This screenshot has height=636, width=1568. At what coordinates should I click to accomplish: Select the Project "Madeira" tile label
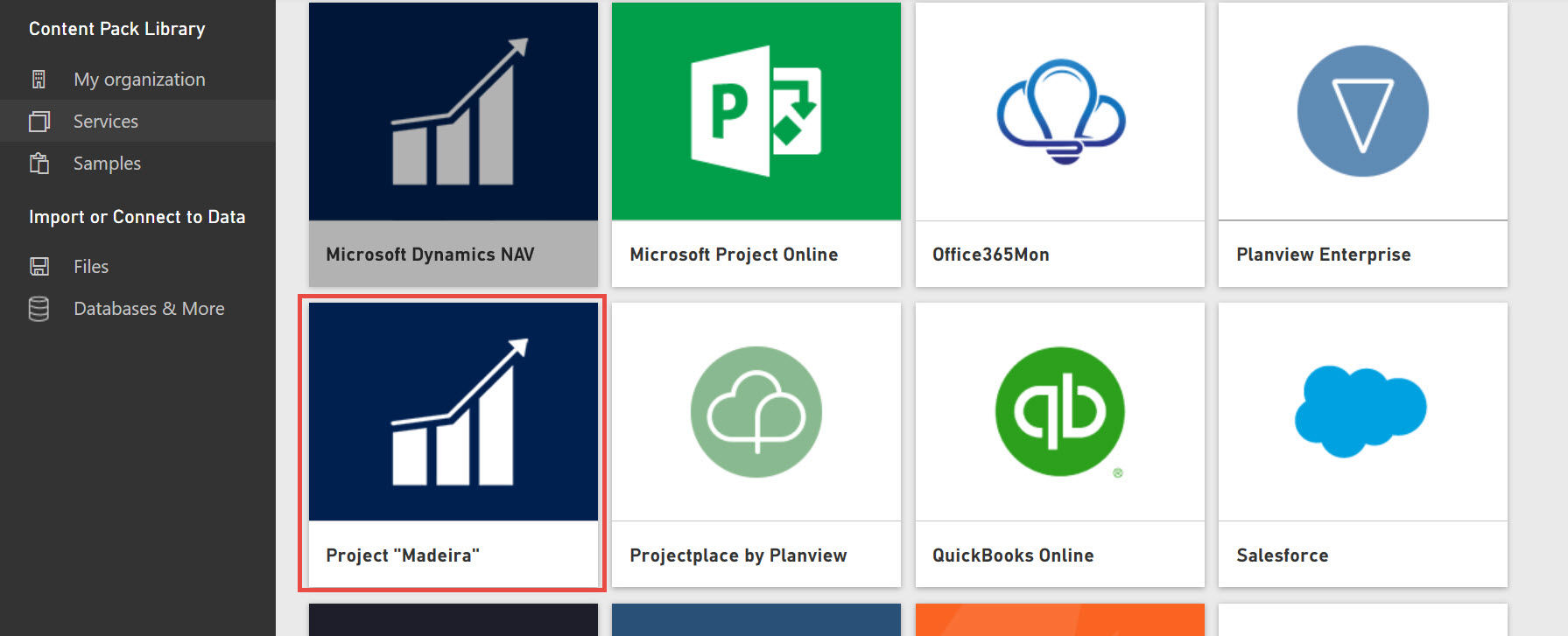[x=403, y=556]
